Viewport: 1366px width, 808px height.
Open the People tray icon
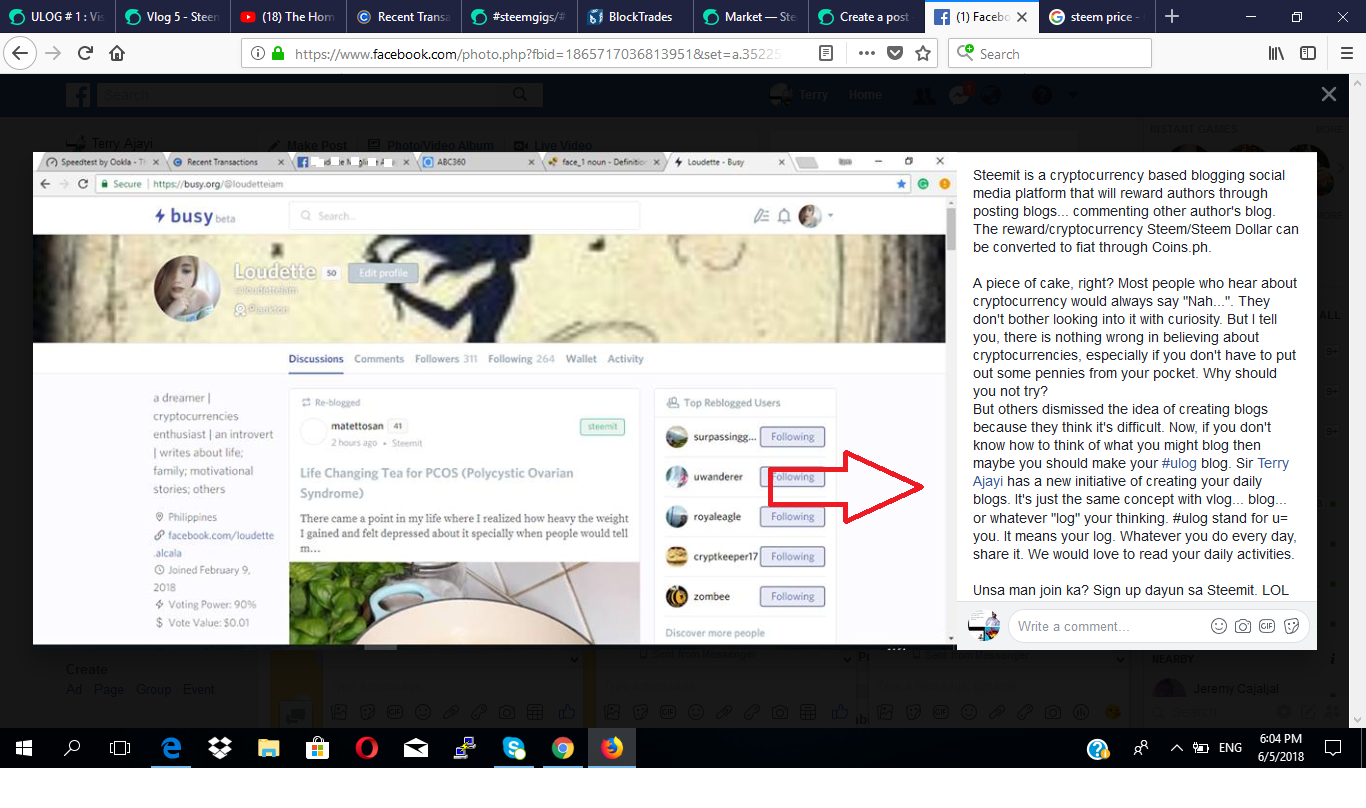click(1141, 748)
